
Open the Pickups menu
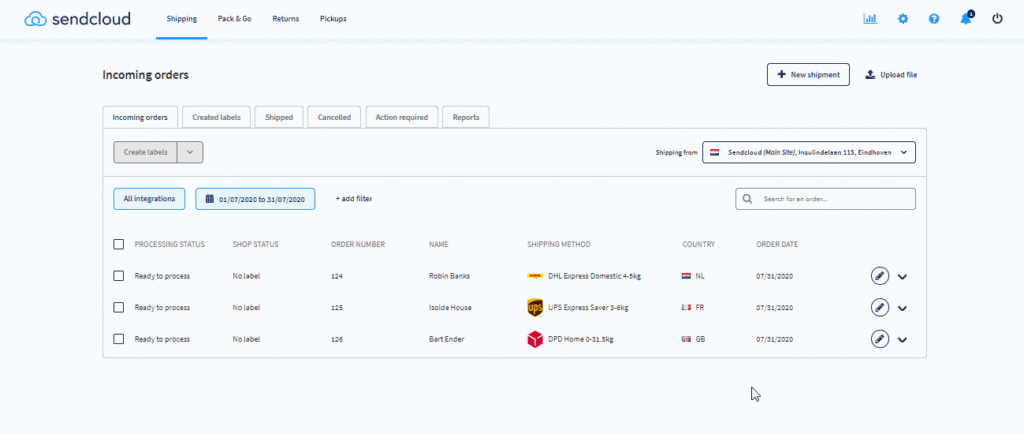333,19
